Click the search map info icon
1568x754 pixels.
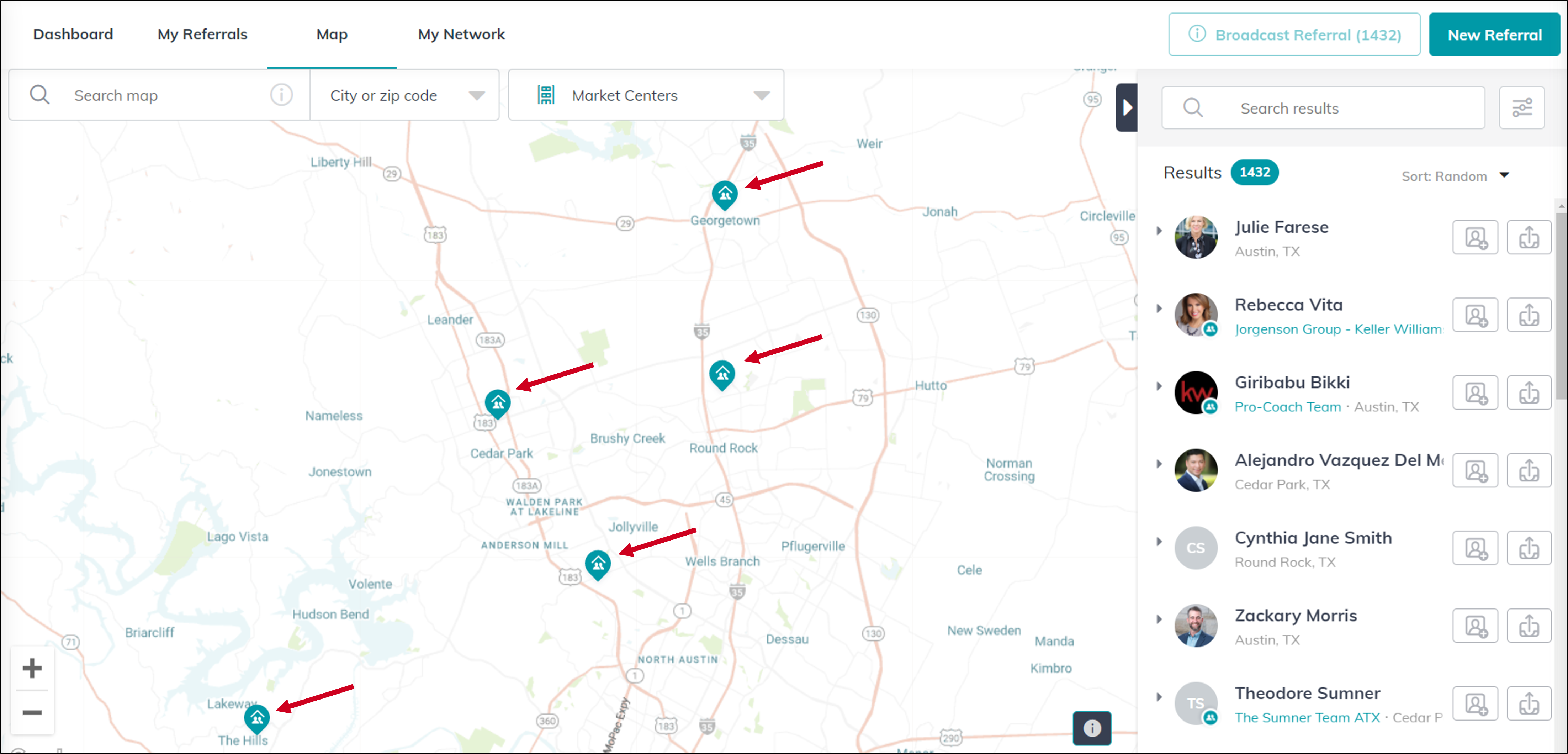[281, 95]
